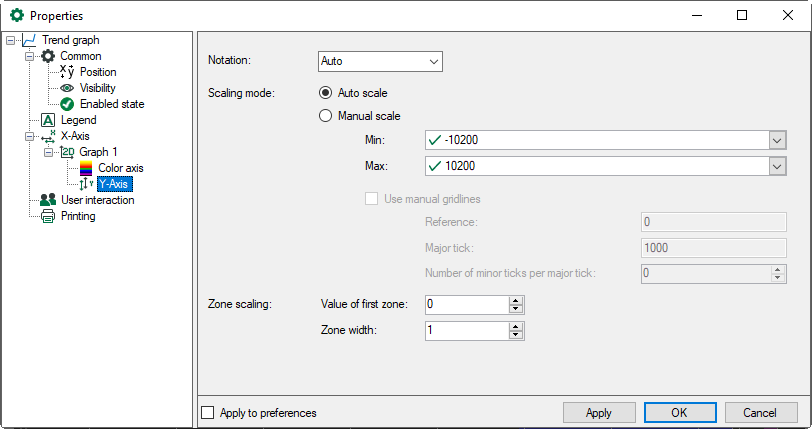The image size is (812, 429).
Task: Collapse the X-Axis tree node
Action: [x=30, y=136]
